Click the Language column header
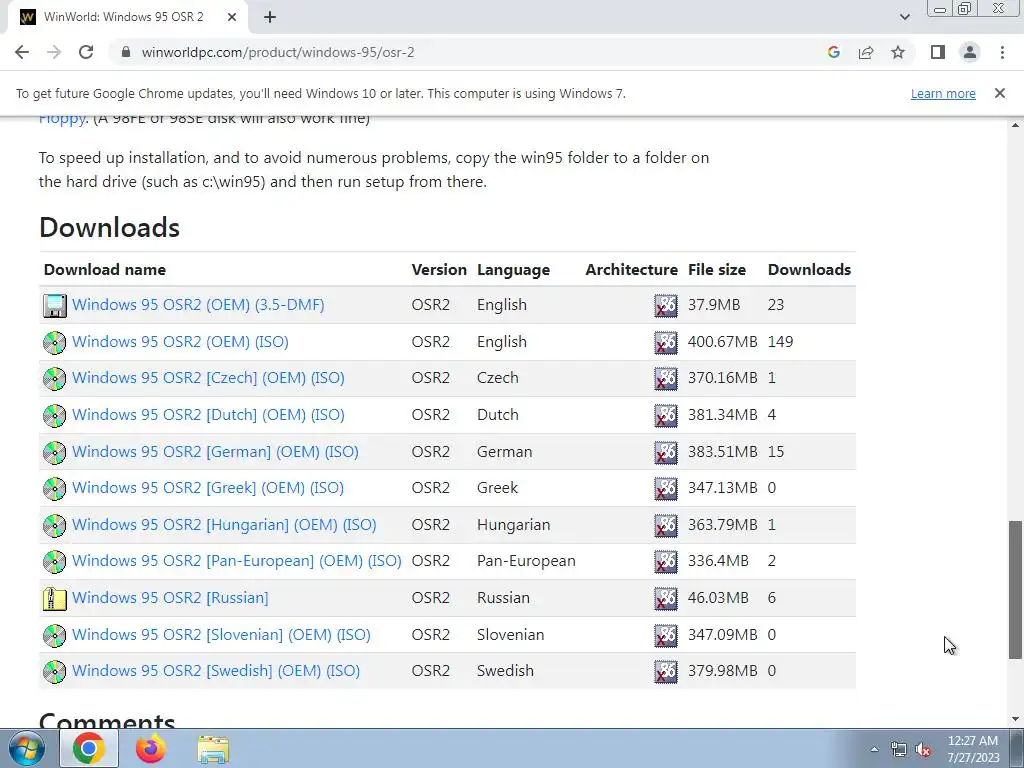Viewport: 1024px width, 768px height. tap(513, 270)
